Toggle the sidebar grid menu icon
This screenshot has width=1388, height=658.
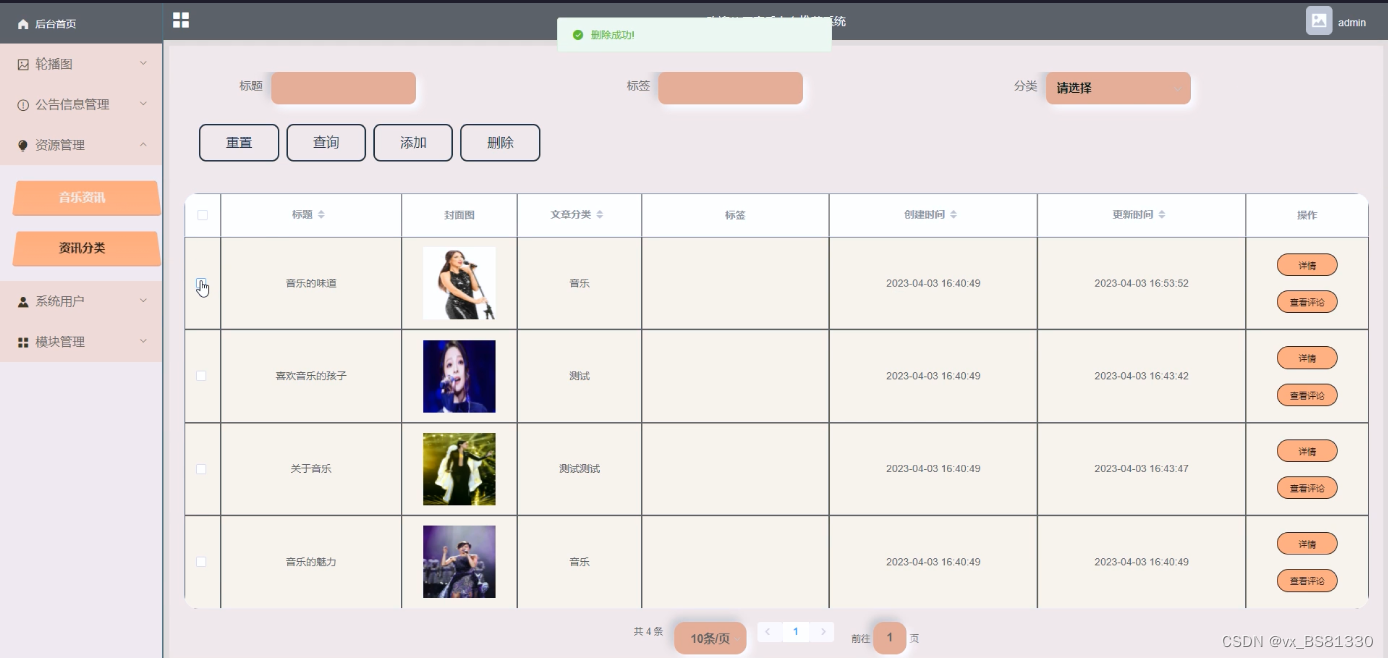coord(181,20)
